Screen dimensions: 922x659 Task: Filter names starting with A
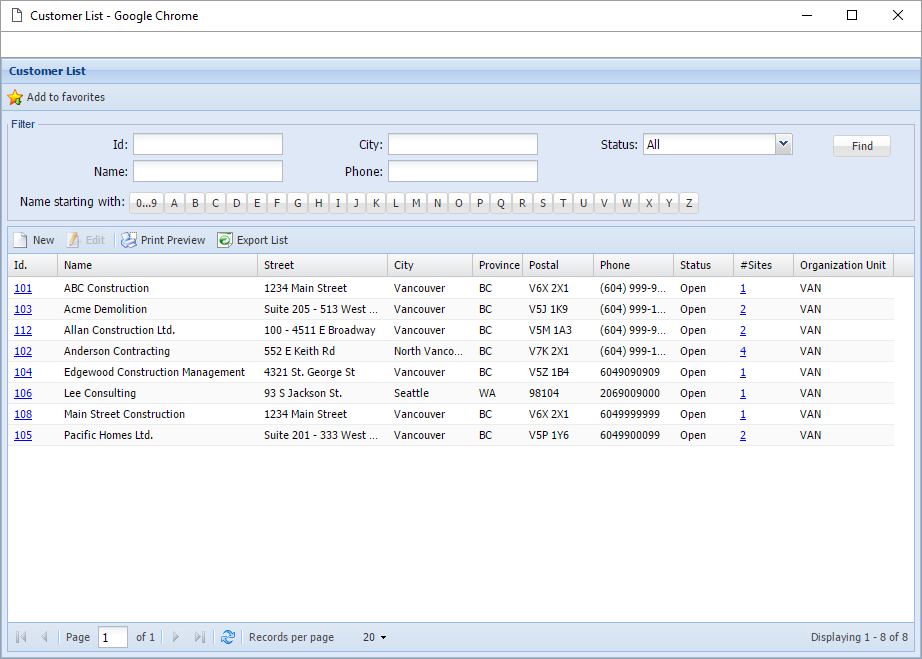pyautogui.click(x=174, y=202)
